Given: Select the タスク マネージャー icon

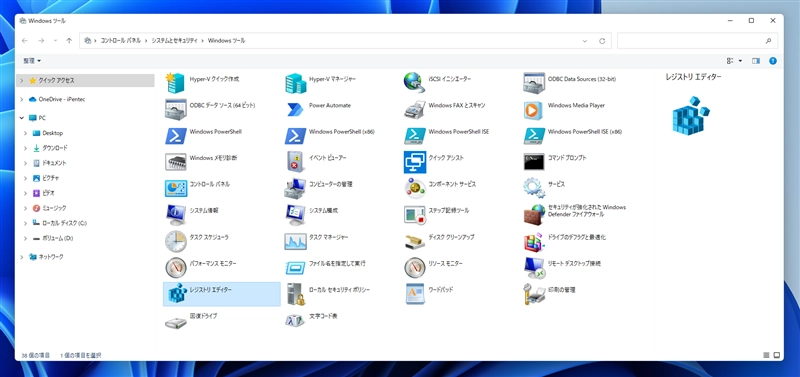Looking at the screenshot, I should (x=295, y=241).
